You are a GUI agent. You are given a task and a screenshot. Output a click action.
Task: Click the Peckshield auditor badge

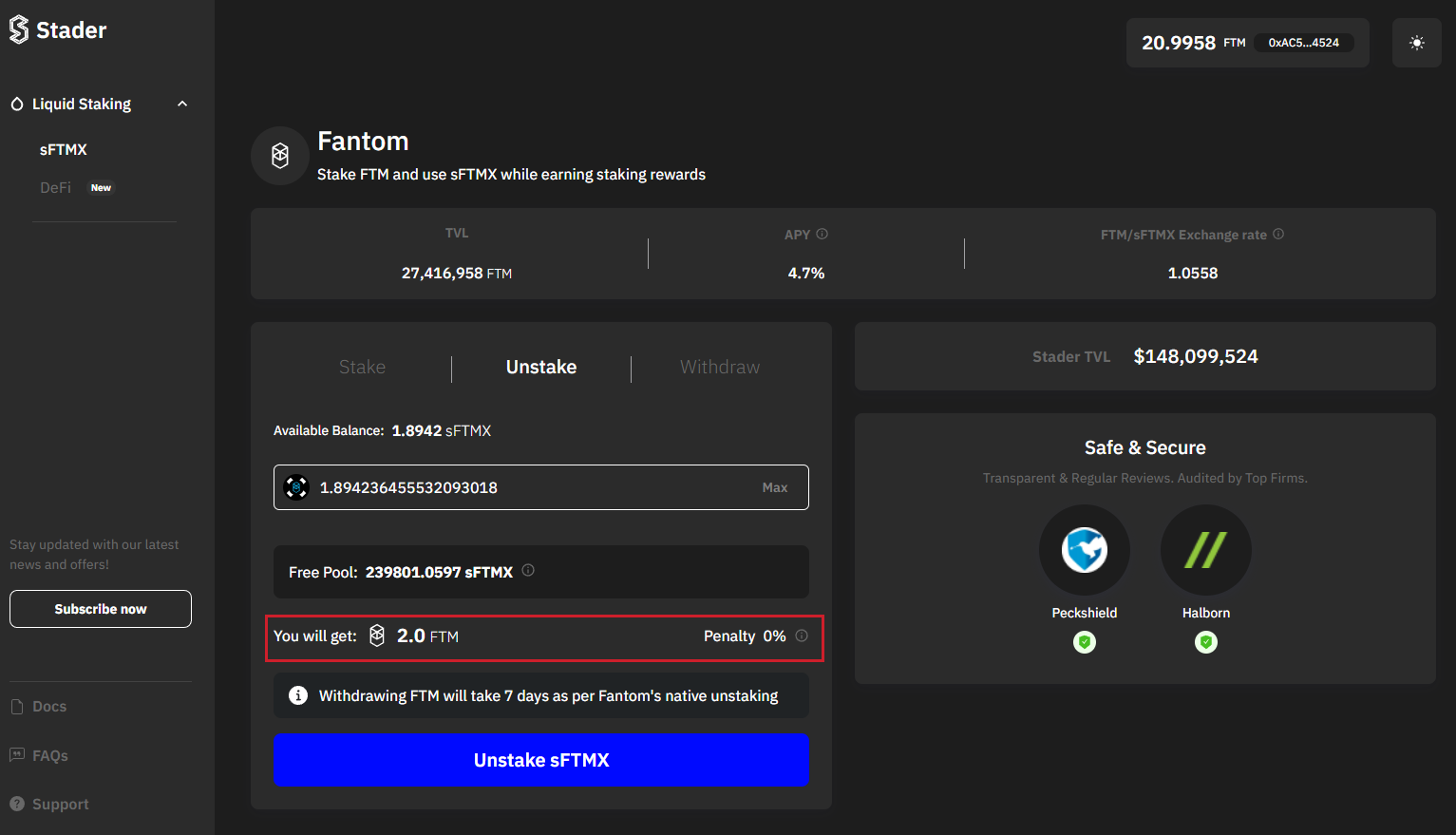1084,549
